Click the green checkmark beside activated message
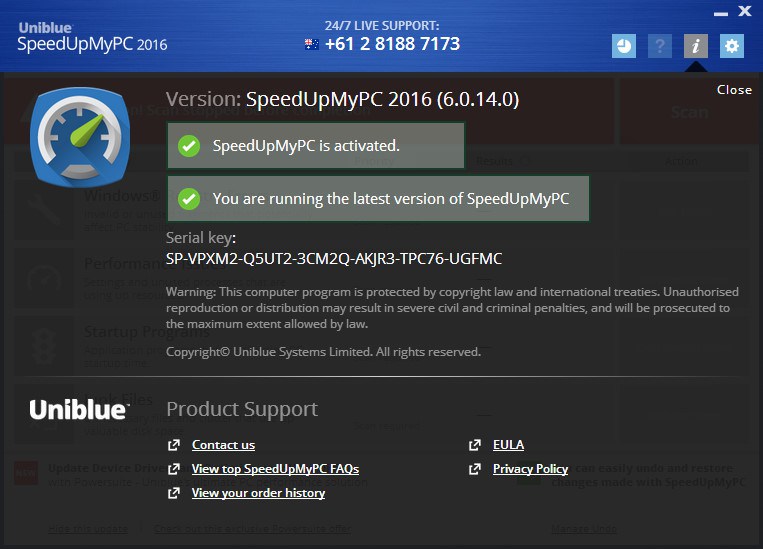Viewport: 763px width, 549px height. tap(188, 146)
